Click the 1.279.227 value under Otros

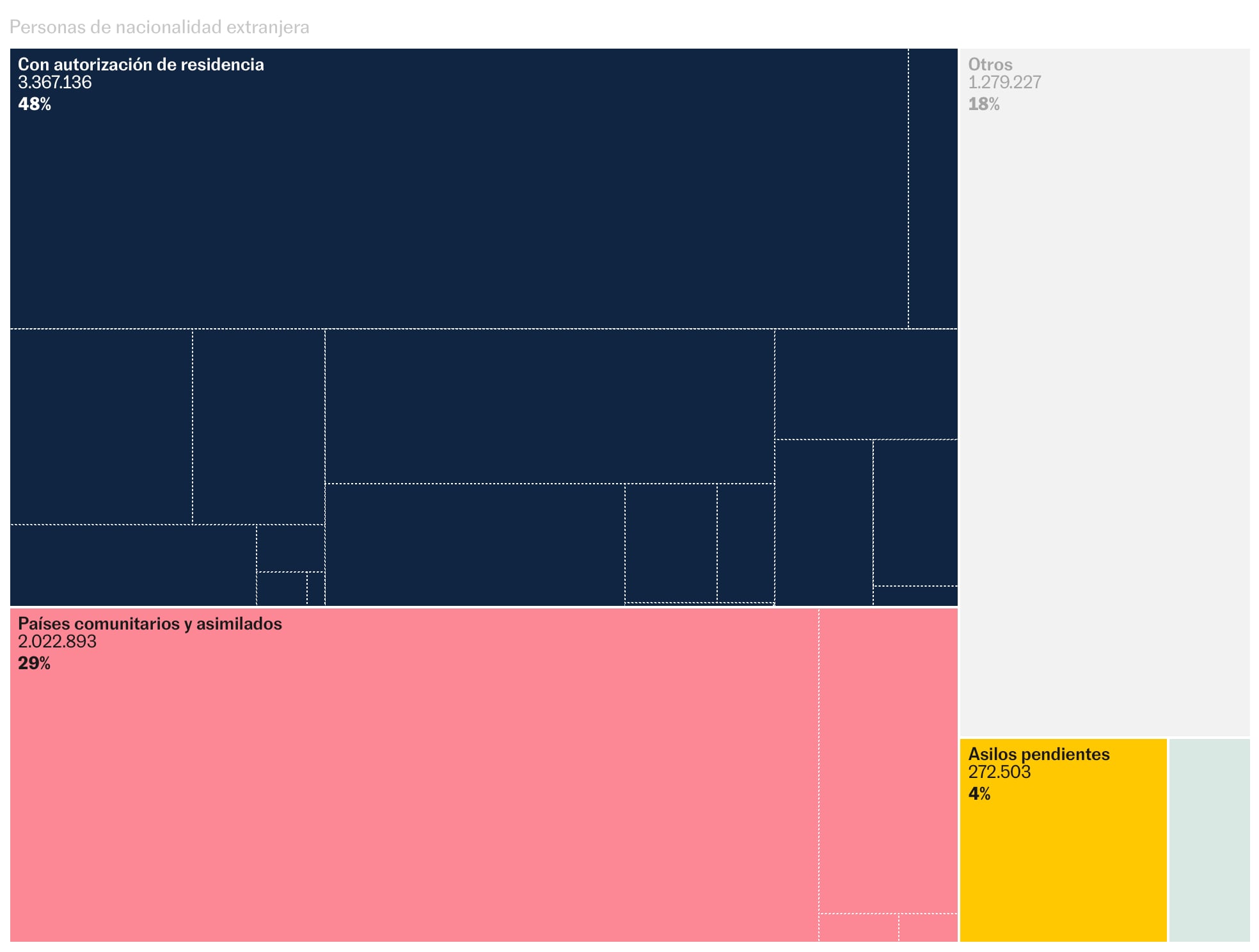tap(1004, 83)
